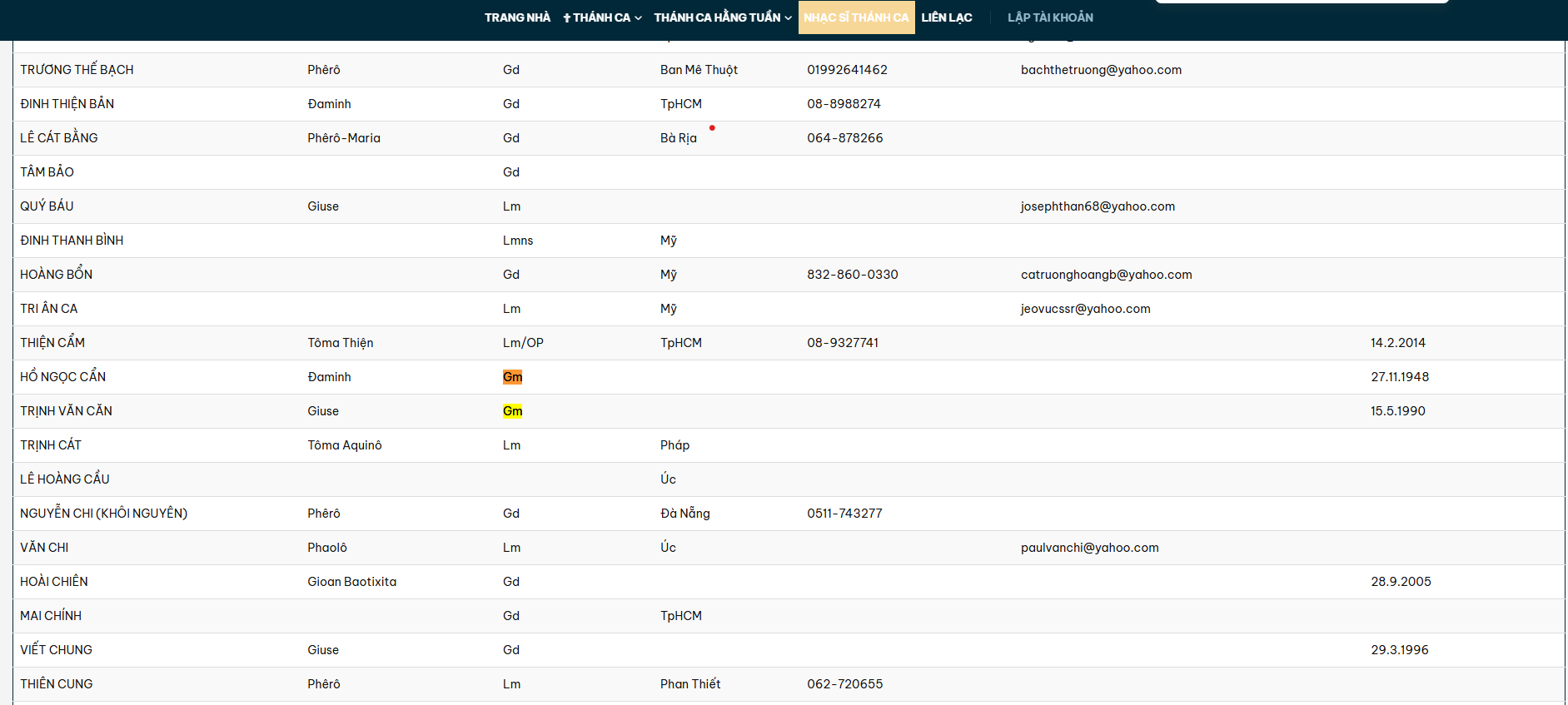Viewport: 1568px width, 705px height.
Task: Select the name THIÊN CUNG
Action: pyautogui.click(x=57, y=684)
